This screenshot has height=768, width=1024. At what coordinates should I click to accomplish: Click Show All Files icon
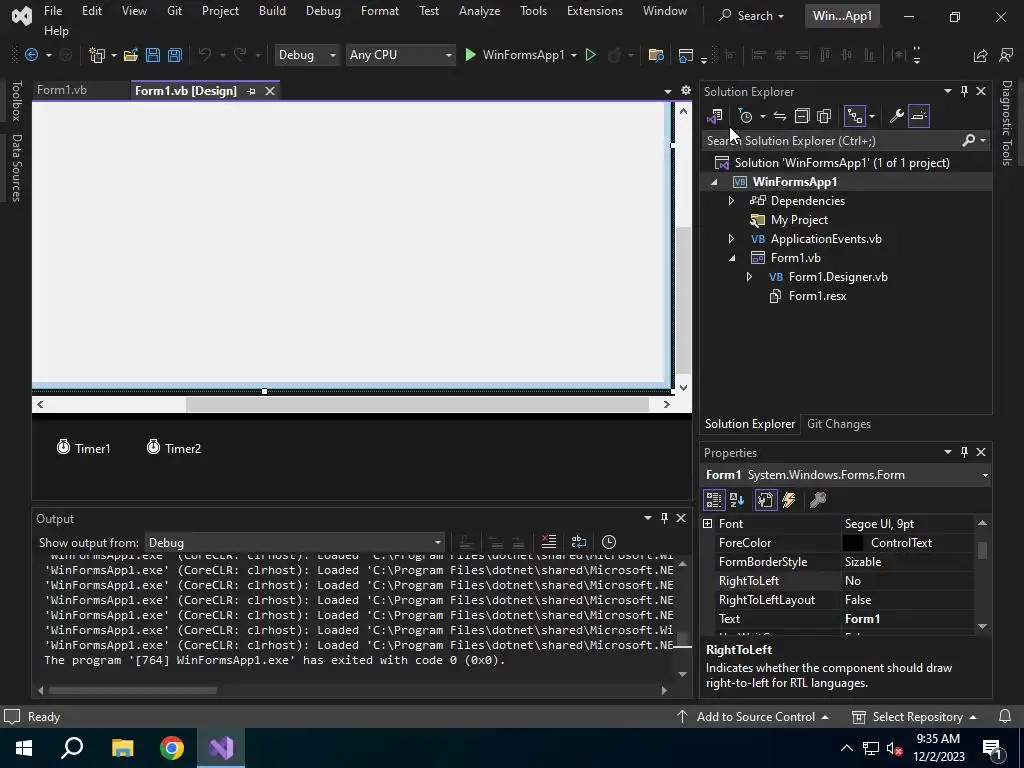tap(824, 116)
